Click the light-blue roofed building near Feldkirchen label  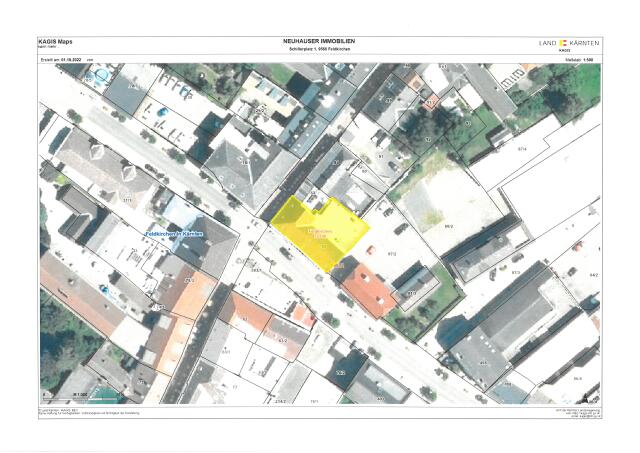(x=183, y=214)
